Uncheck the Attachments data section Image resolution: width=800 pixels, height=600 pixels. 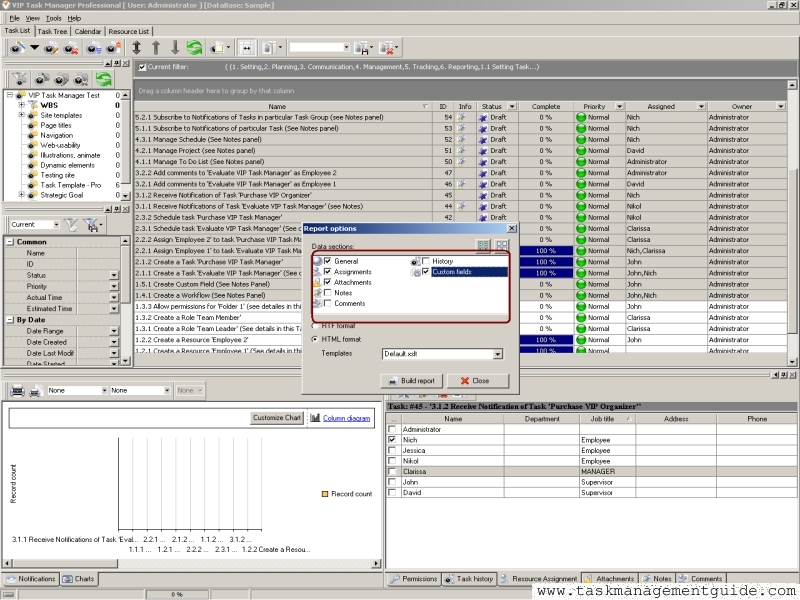pos(328,282)
